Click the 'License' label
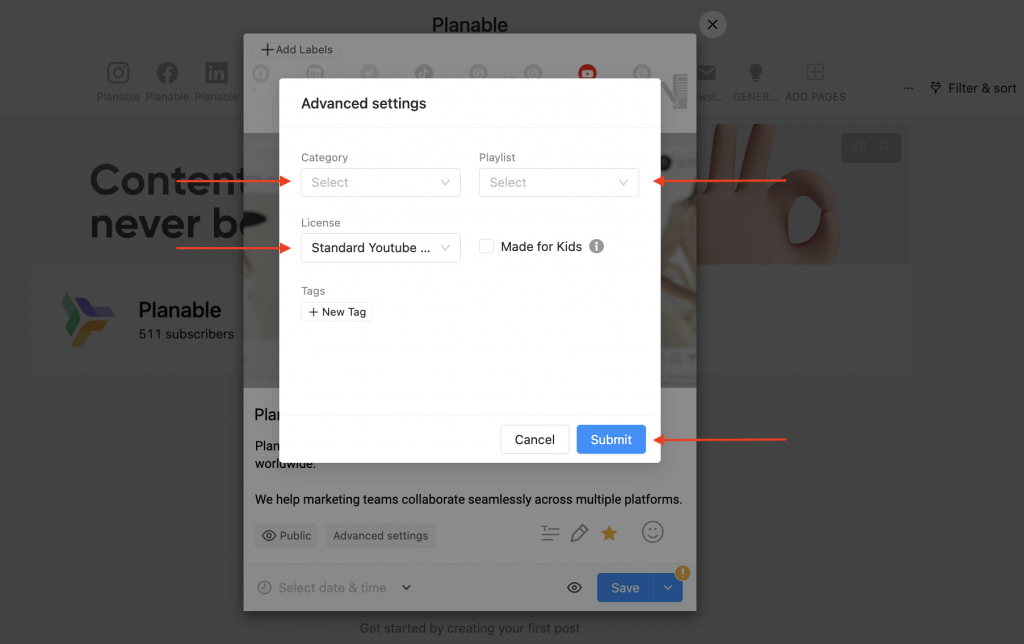The width and height of the screenshot is (1024, 644). pos(321,223)
